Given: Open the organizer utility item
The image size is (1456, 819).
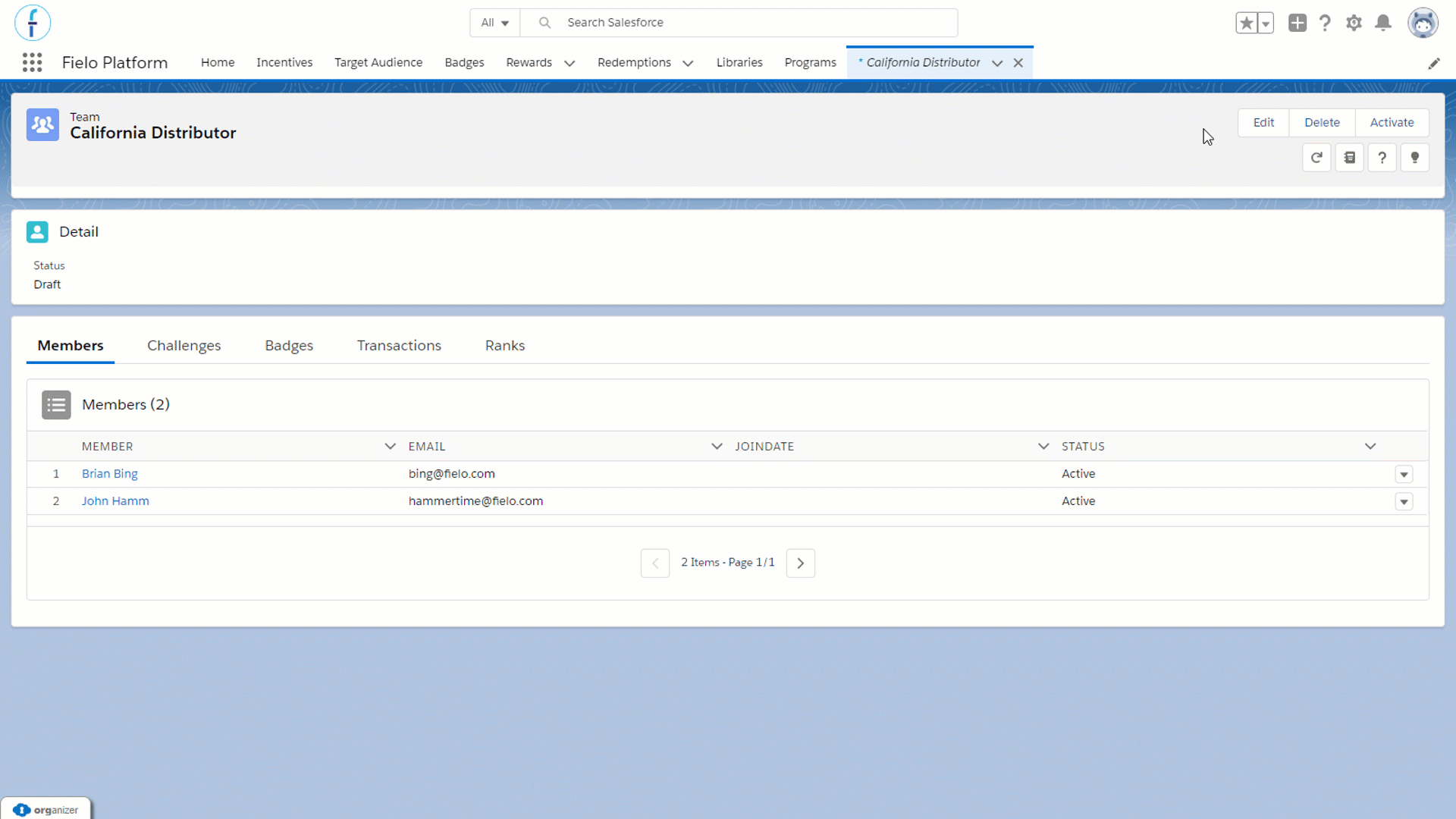Looking at the screenshot, I should tap(46, 810).
